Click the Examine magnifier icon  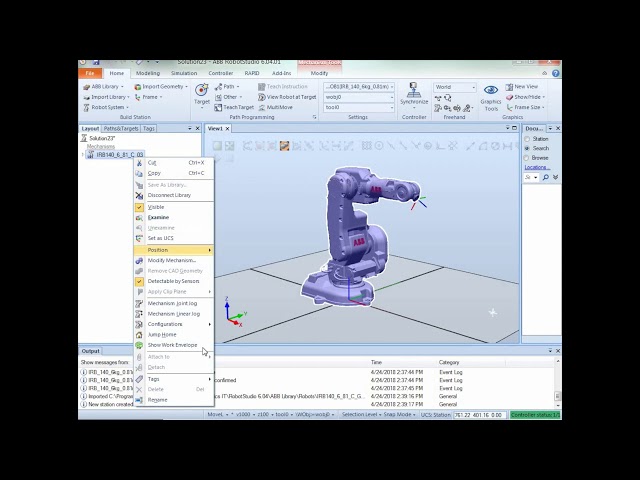pyautogui.click(x=139, y=218)
